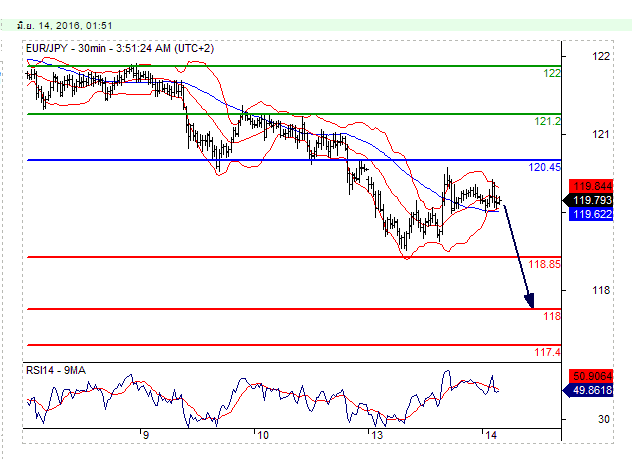632x459 pixels.
Task: Click the date header 14, 2016, 01:51
Action: pyautogui.click(x=65, y=26)
